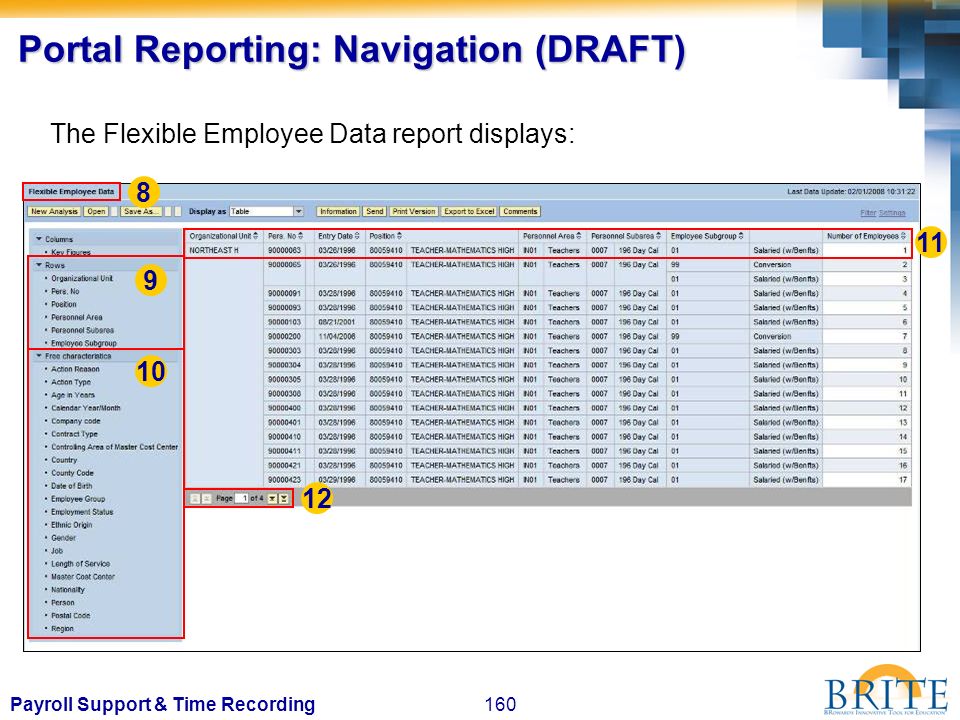
Task: Select Action Reason characteristic
Action: (x=75, y=369)
